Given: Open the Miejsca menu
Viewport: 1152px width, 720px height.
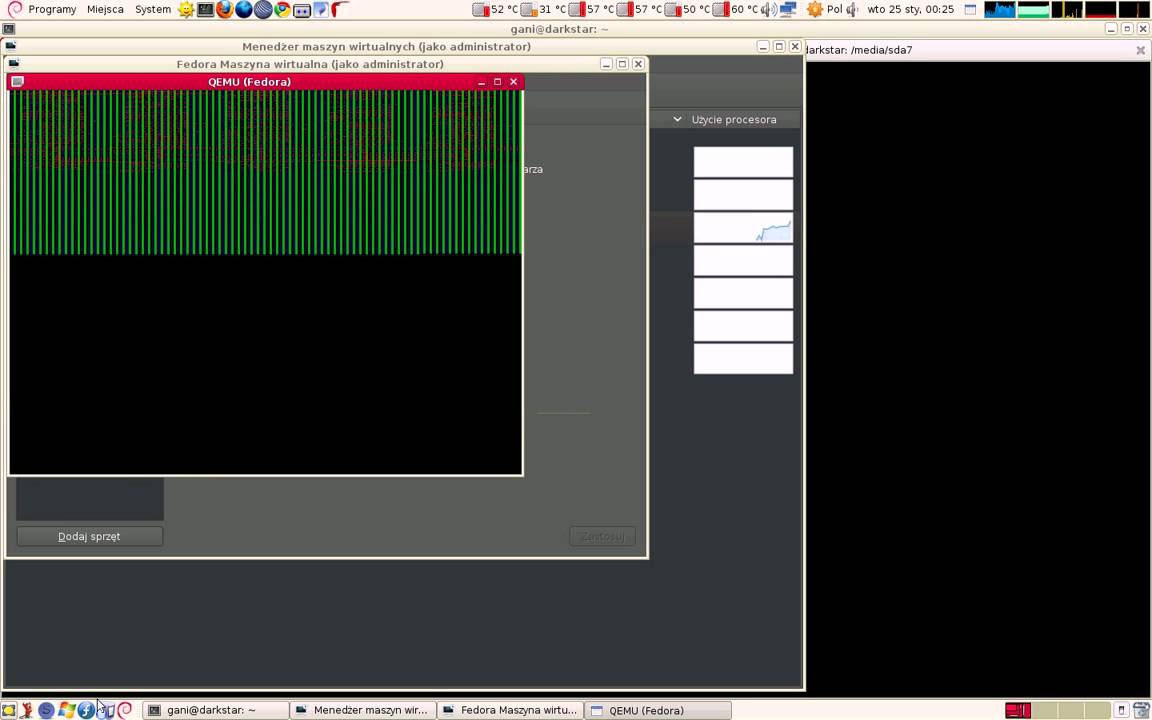Looking at the screenshot, I should [x=105, y=10].
